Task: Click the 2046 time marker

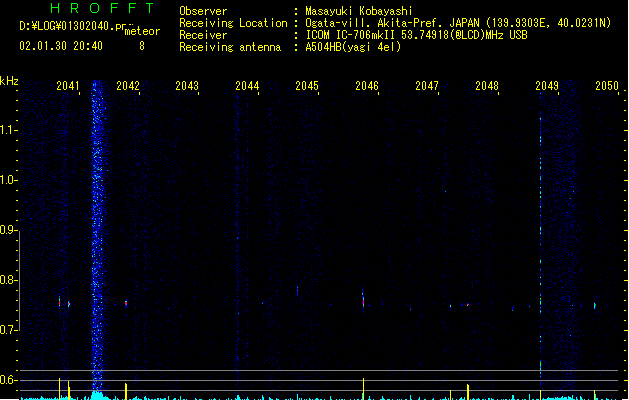Action: point(367,86)
